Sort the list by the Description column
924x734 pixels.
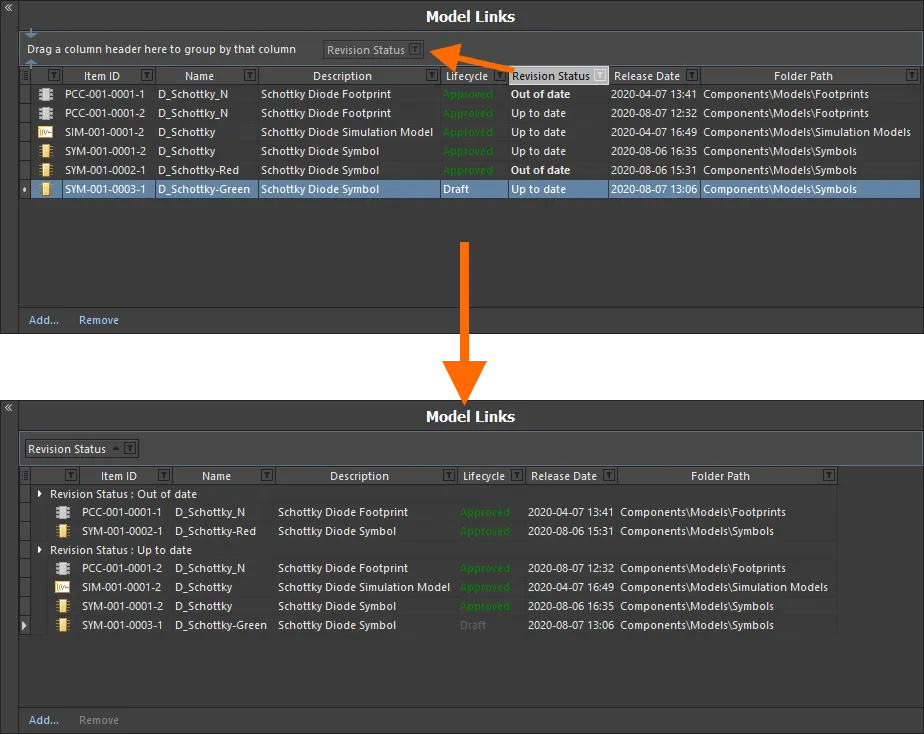(x=344, y=75)
